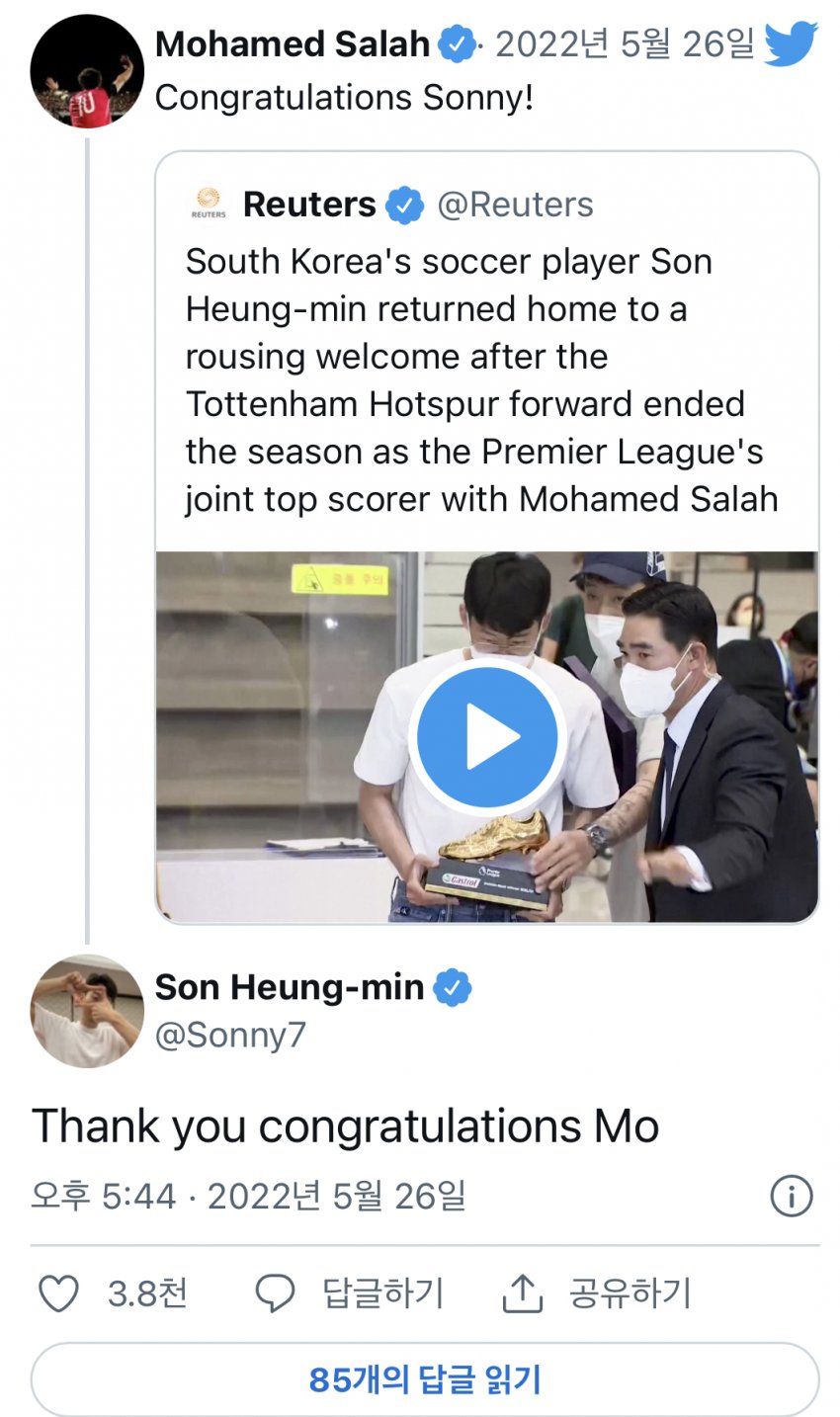
Task: Open the @Reuters handle link
Action: (515, 205)
